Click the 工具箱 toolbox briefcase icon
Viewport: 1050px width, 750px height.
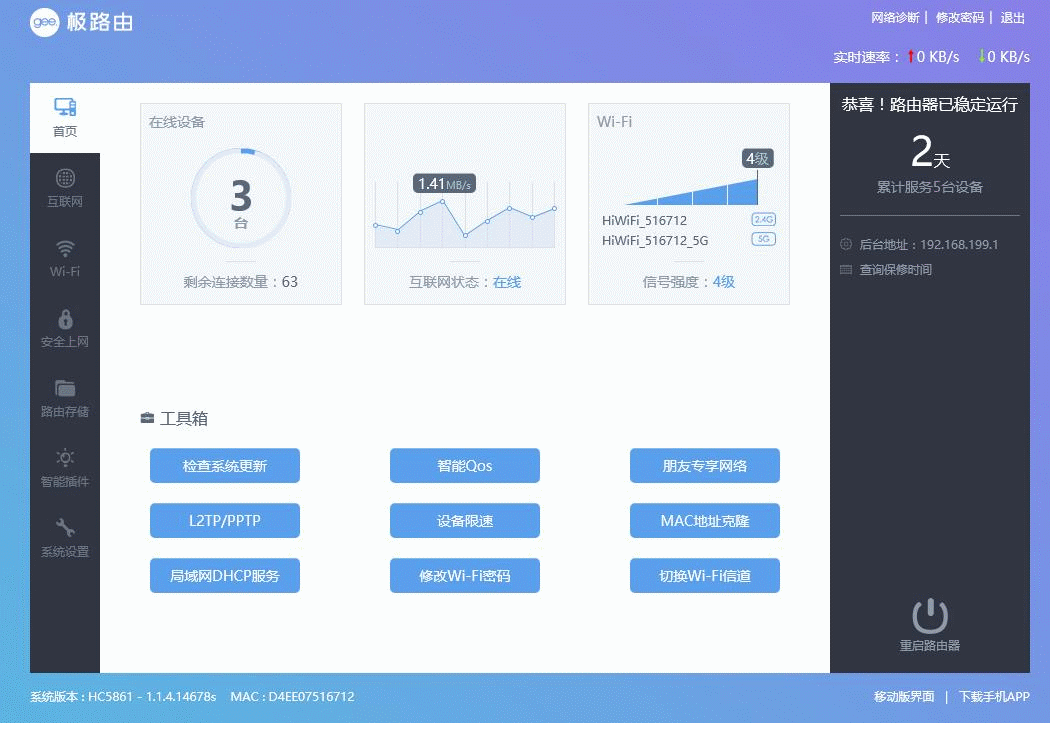click(x=147, y=419)
